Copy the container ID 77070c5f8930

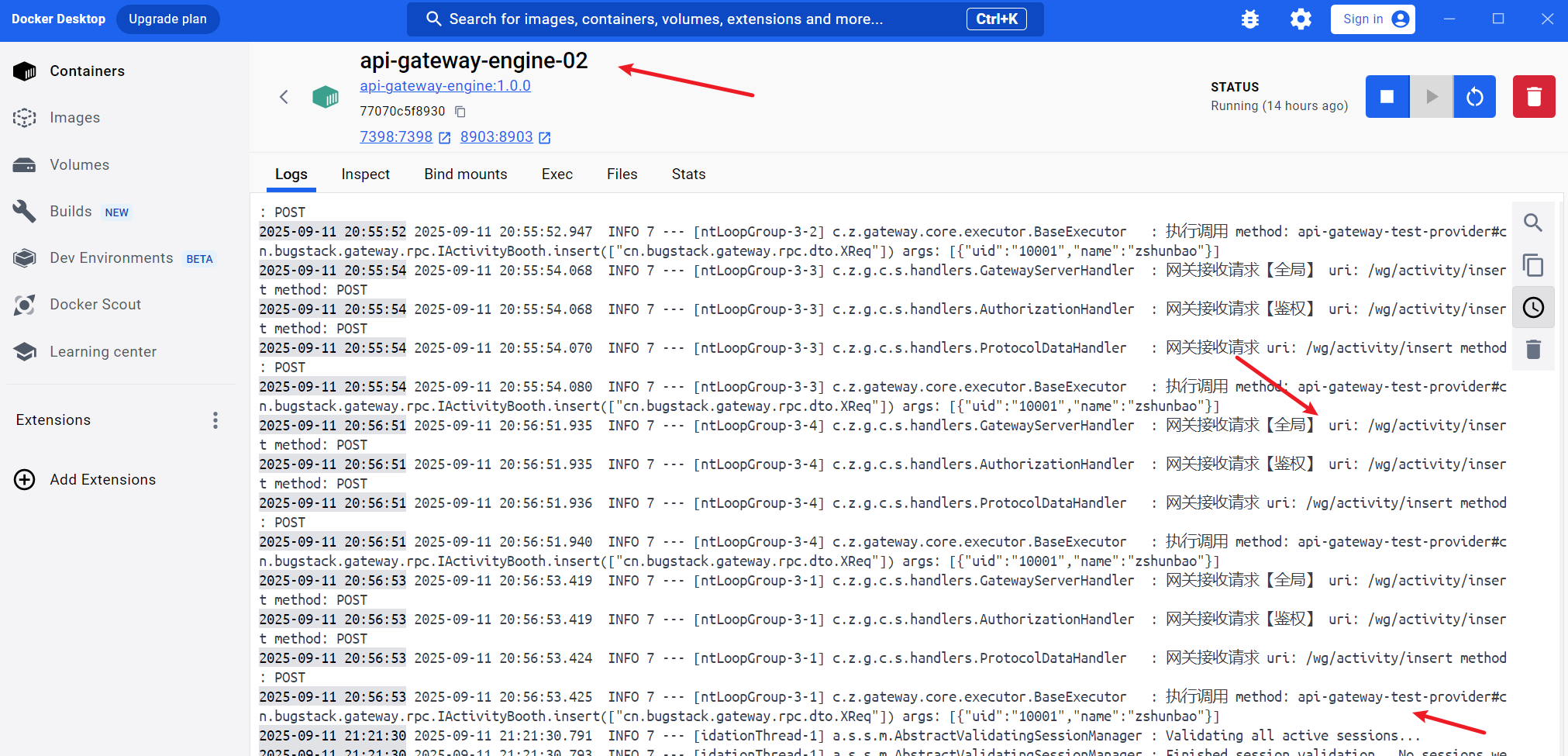(460, 112)
